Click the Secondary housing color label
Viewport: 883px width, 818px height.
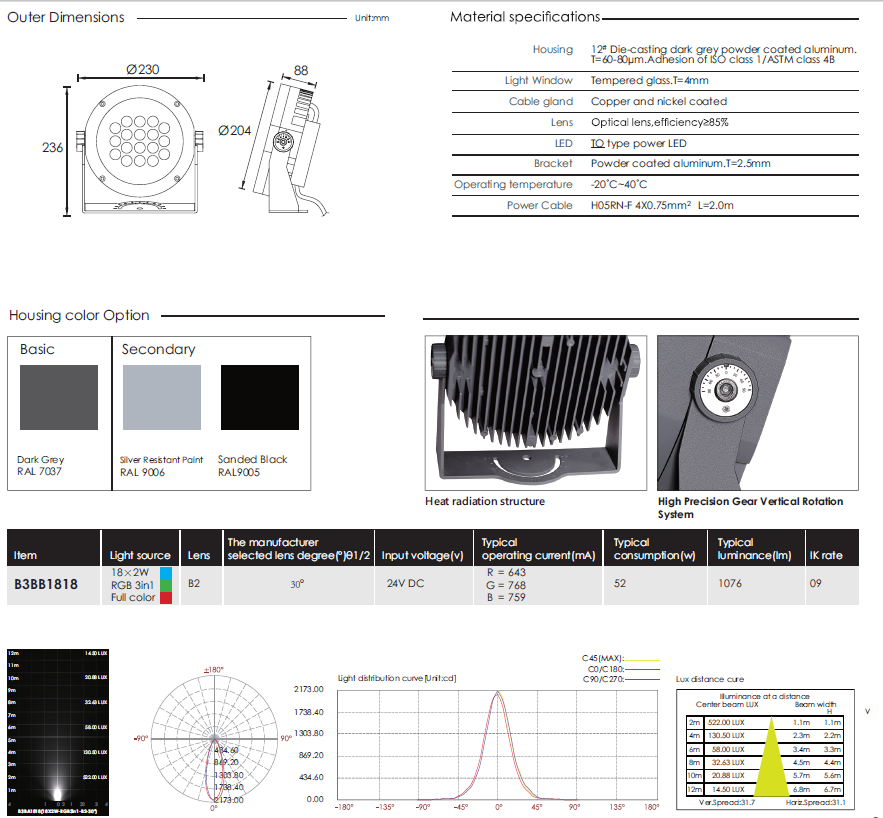coord(158,349)
